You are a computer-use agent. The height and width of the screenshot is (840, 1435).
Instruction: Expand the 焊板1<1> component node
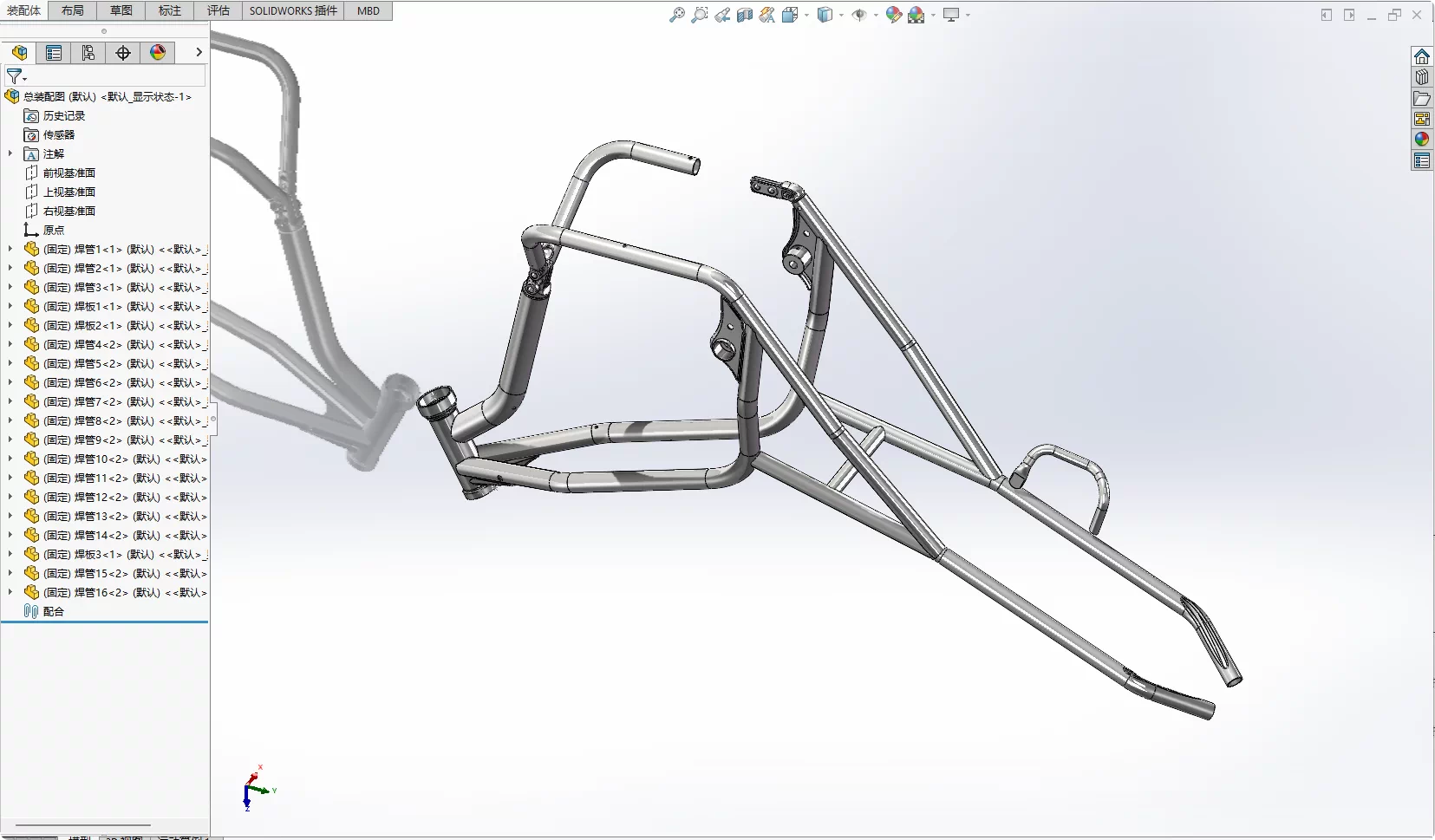10,306
